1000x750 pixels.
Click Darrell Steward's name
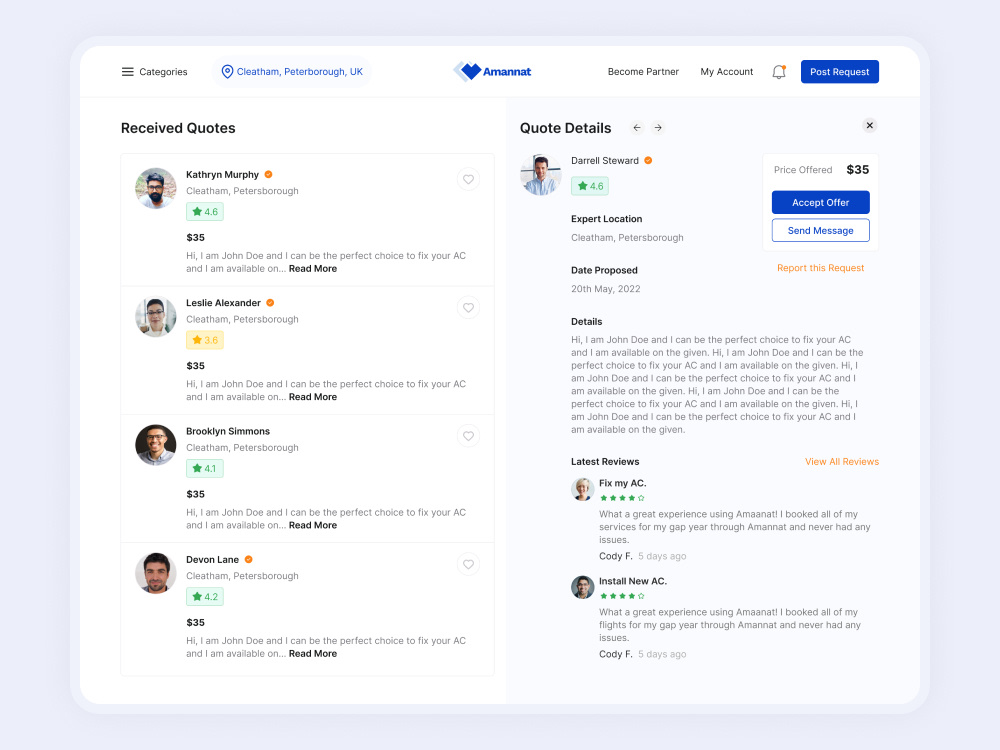[x=605, y=161]
